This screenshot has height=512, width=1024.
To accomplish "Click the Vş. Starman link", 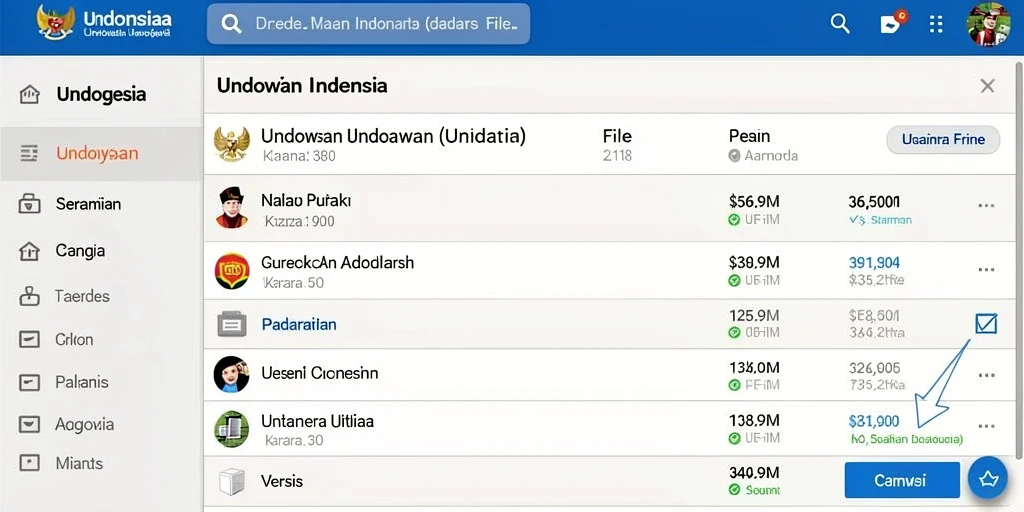I will coord(880,220).
